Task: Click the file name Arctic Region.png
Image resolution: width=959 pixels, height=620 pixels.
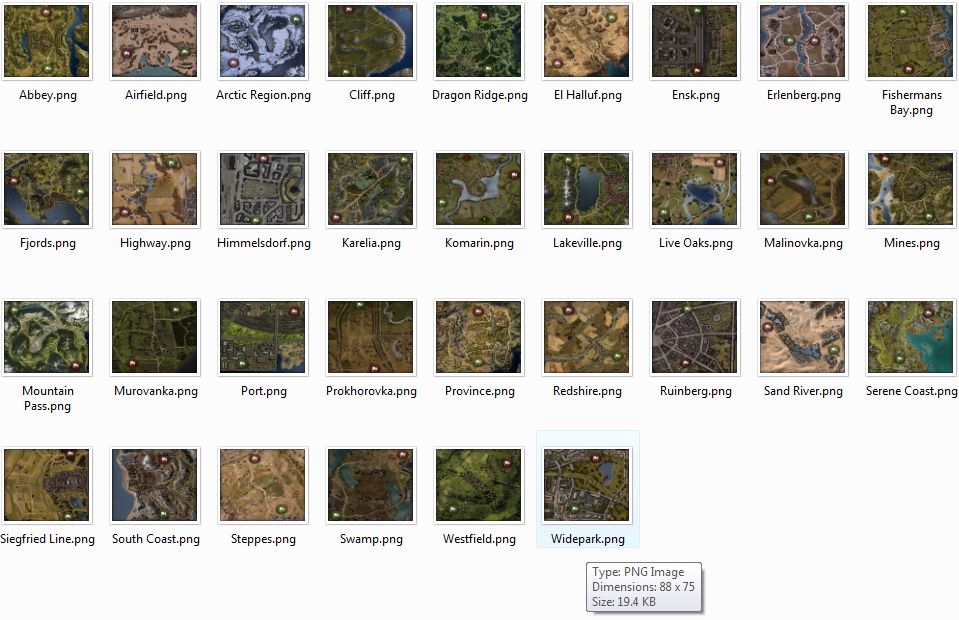Action: click(264, 95)
